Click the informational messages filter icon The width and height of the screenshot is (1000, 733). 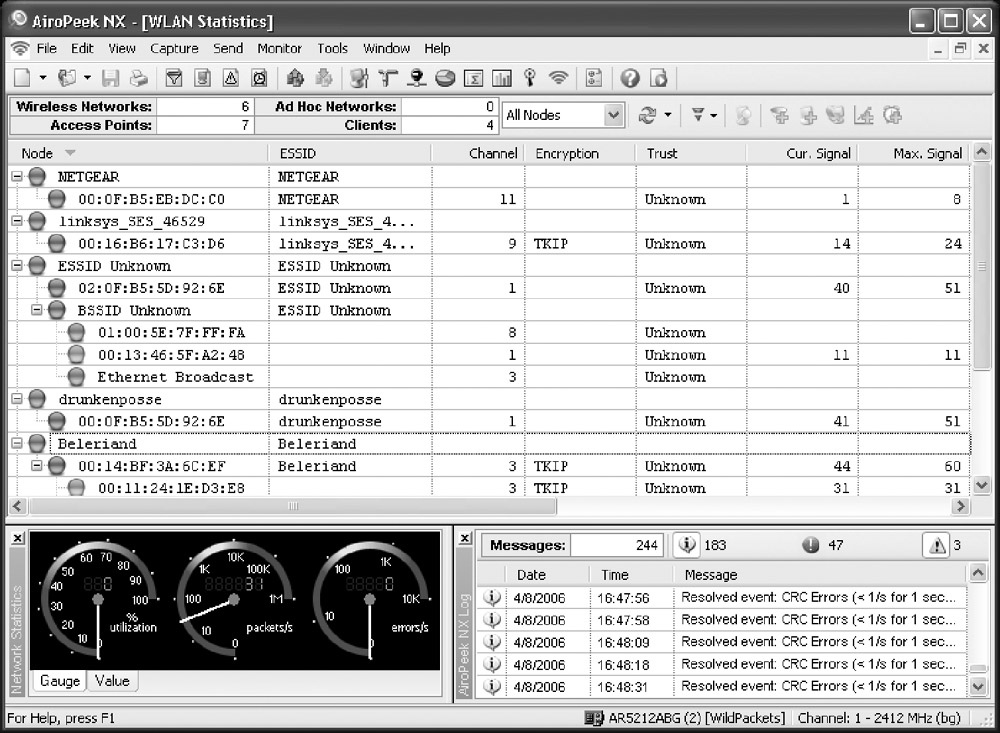pos(687,545)
